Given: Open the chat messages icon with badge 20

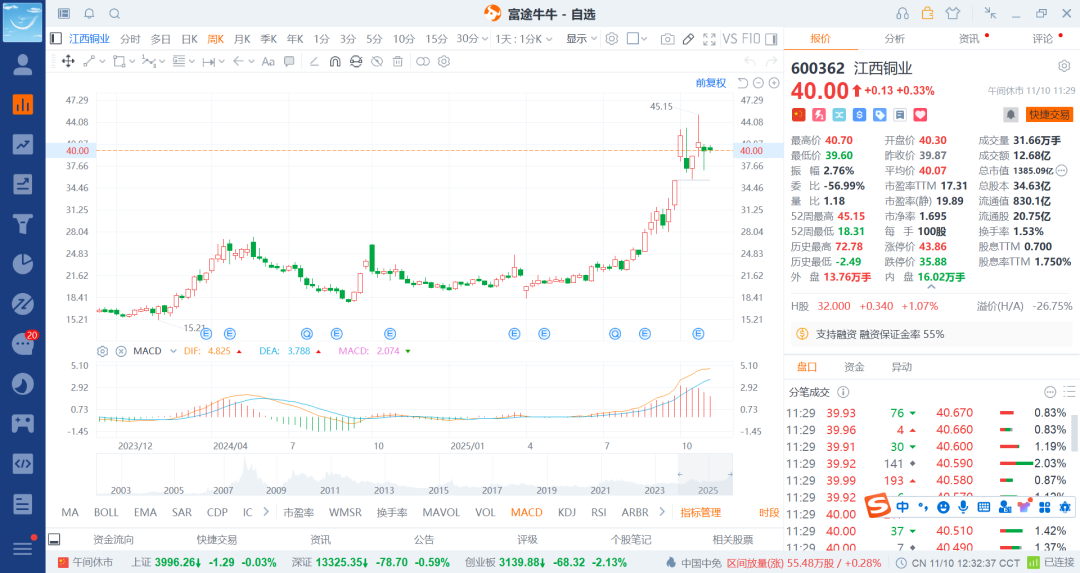Looking at the screenshot, I should click(x=23, y=343).
